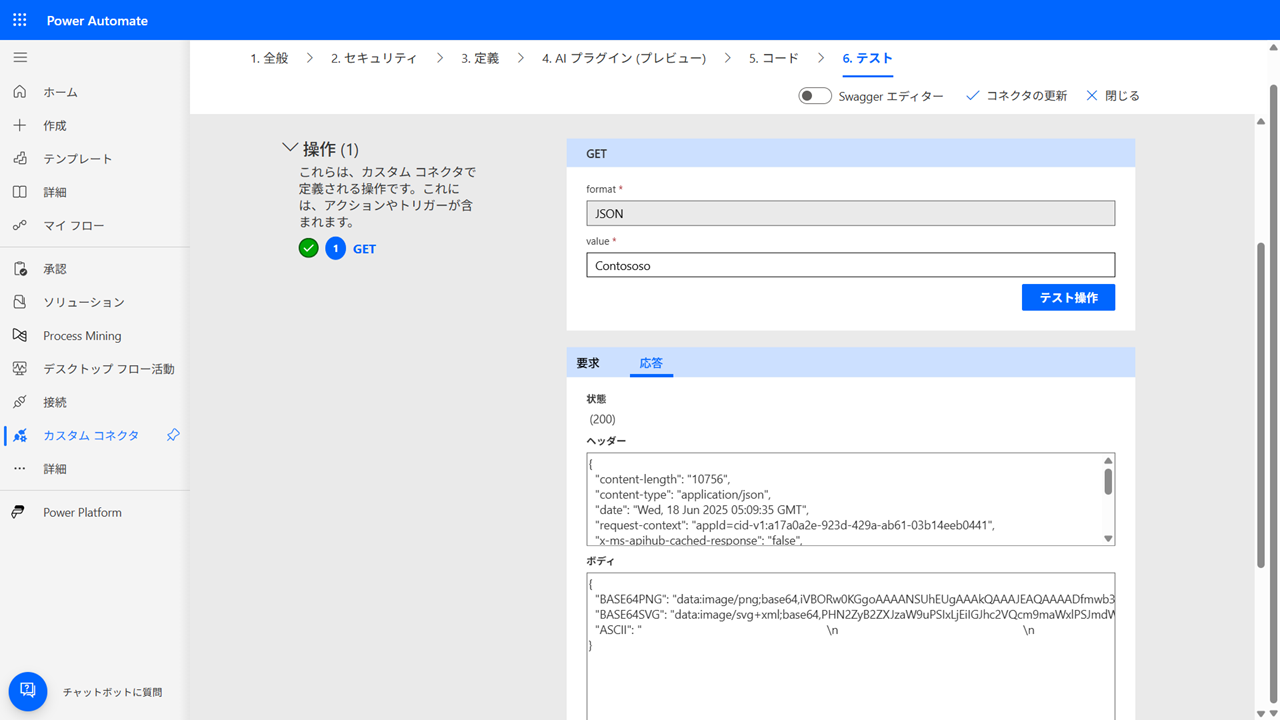Click the 作成 plus icon
The image size is (1280, 720).
pyautogui.click(x=20, y=125)
